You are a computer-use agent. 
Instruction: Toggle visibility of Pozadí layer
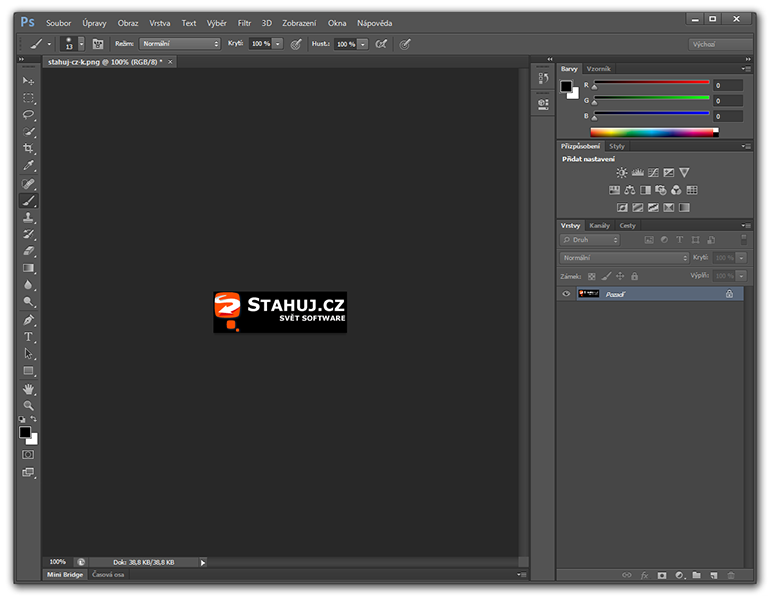tap(566, 294)
